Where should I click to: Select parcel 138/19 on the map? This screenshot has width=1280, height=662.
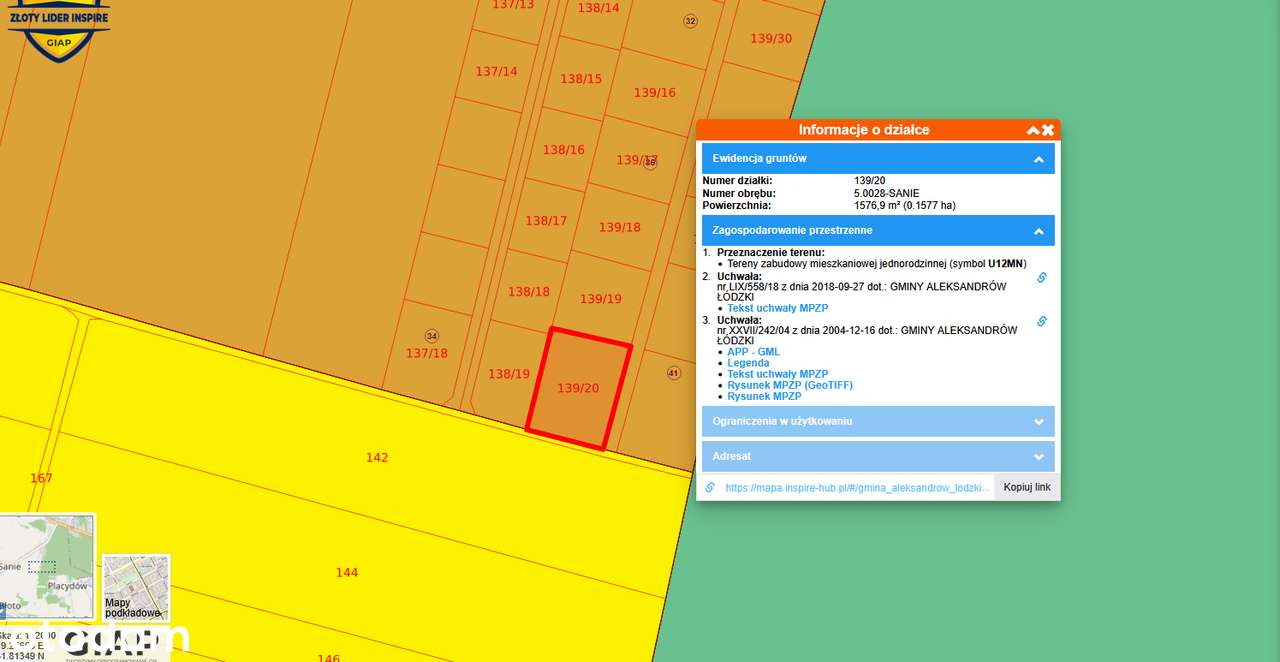tap(508, 374)
